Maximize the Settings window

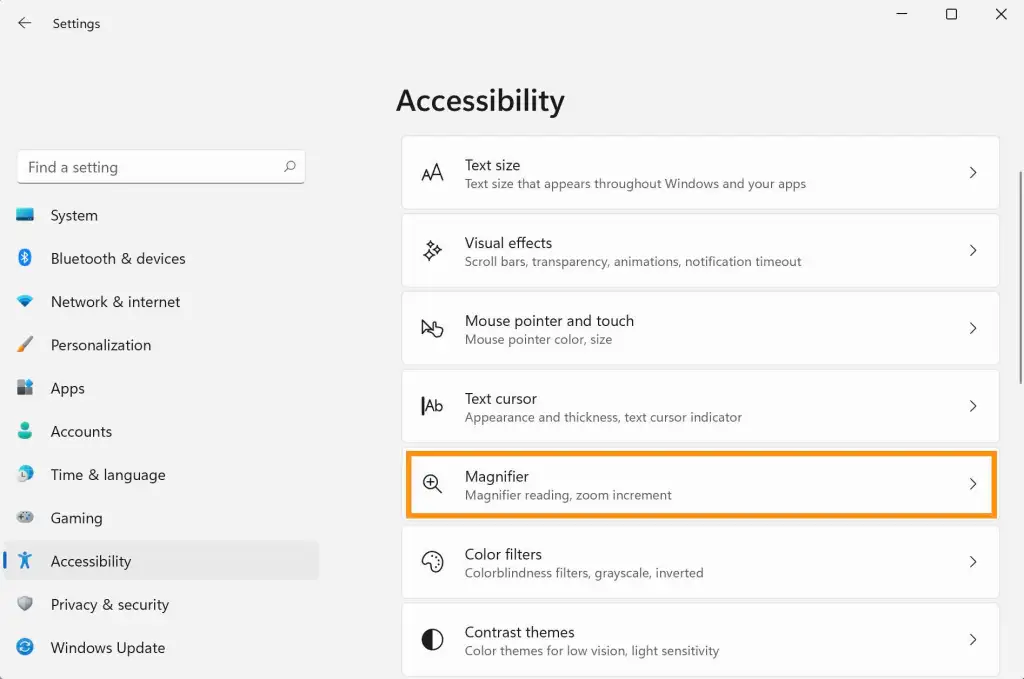[952, 14]
